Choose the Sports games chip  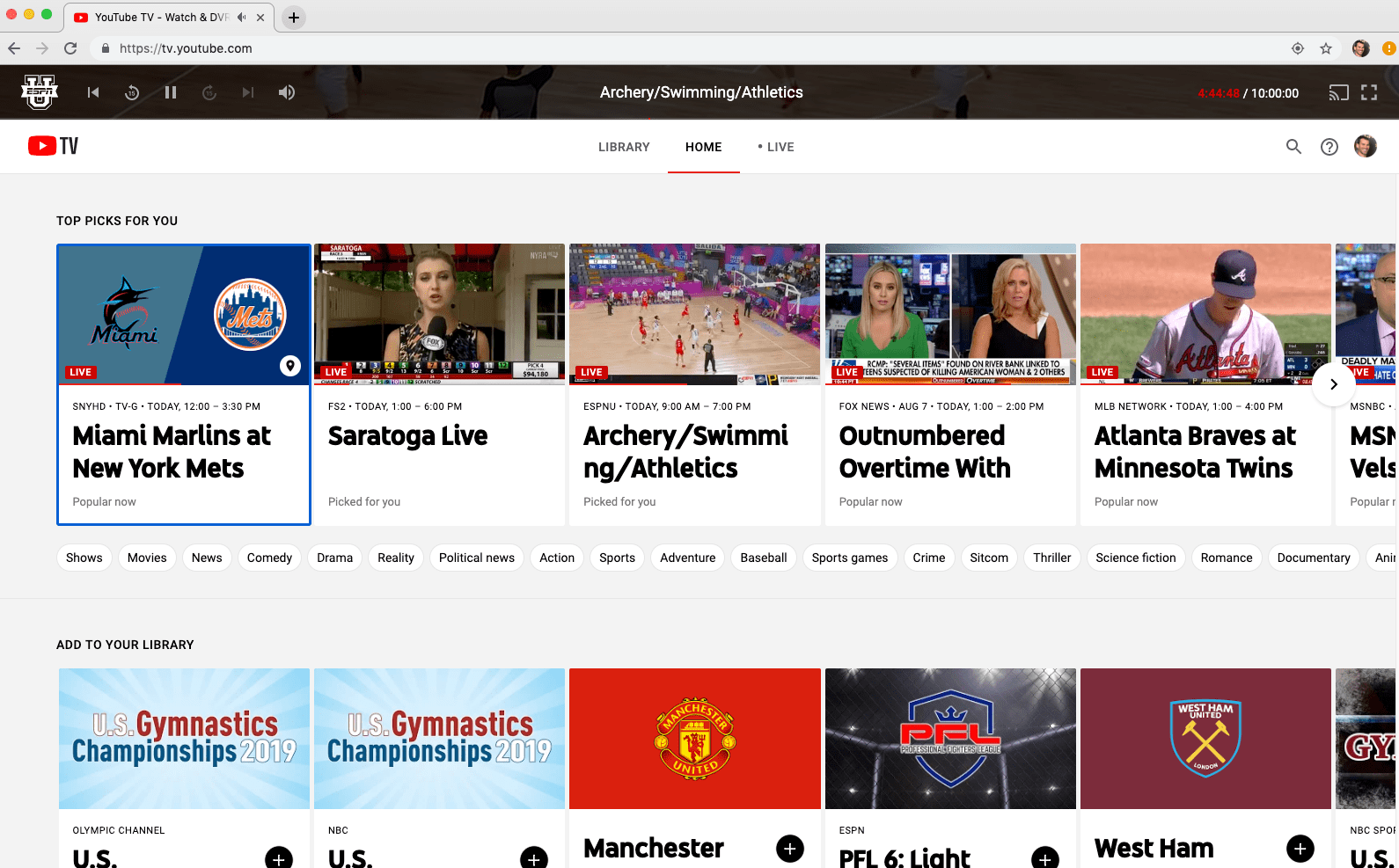pos(850,558)
